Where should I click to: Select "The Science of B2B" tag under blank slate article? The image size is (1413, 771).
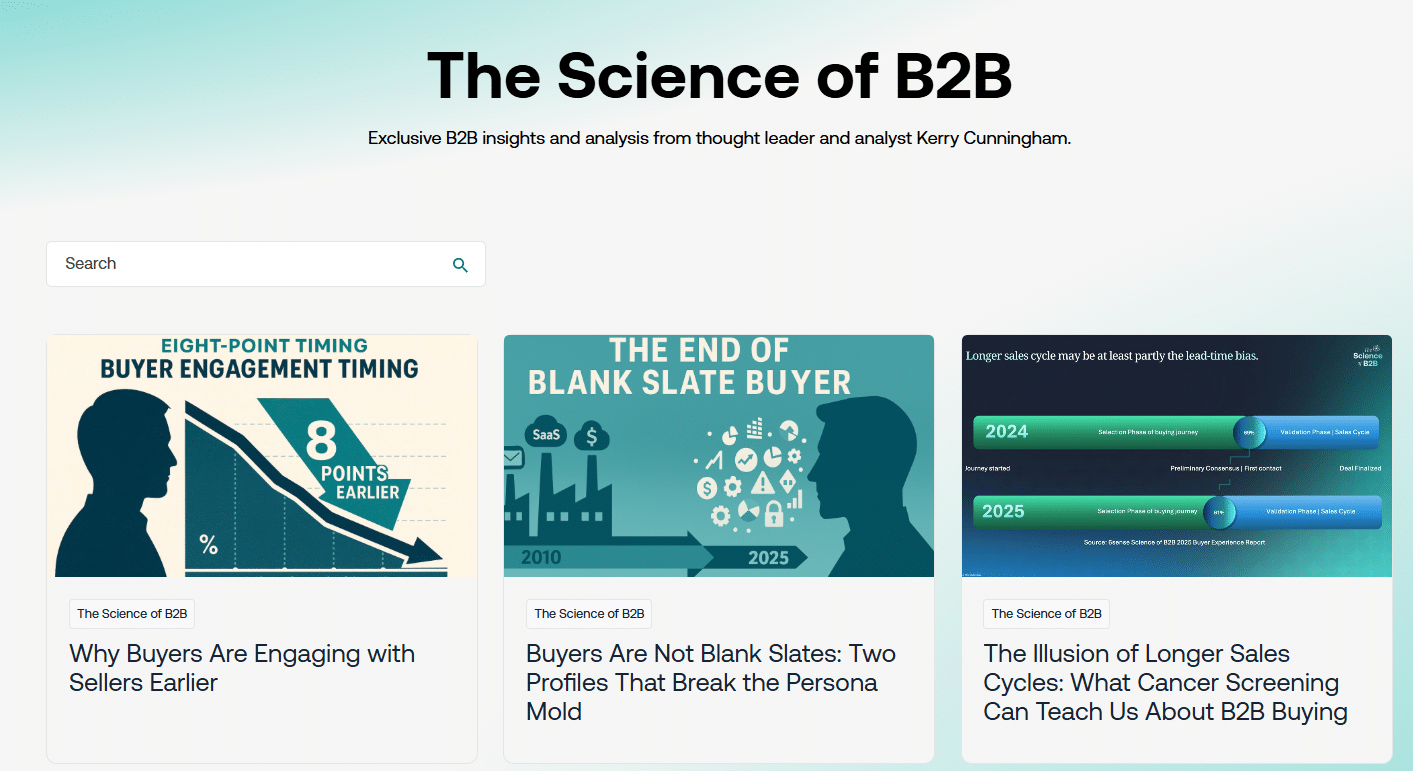(588, 613)
